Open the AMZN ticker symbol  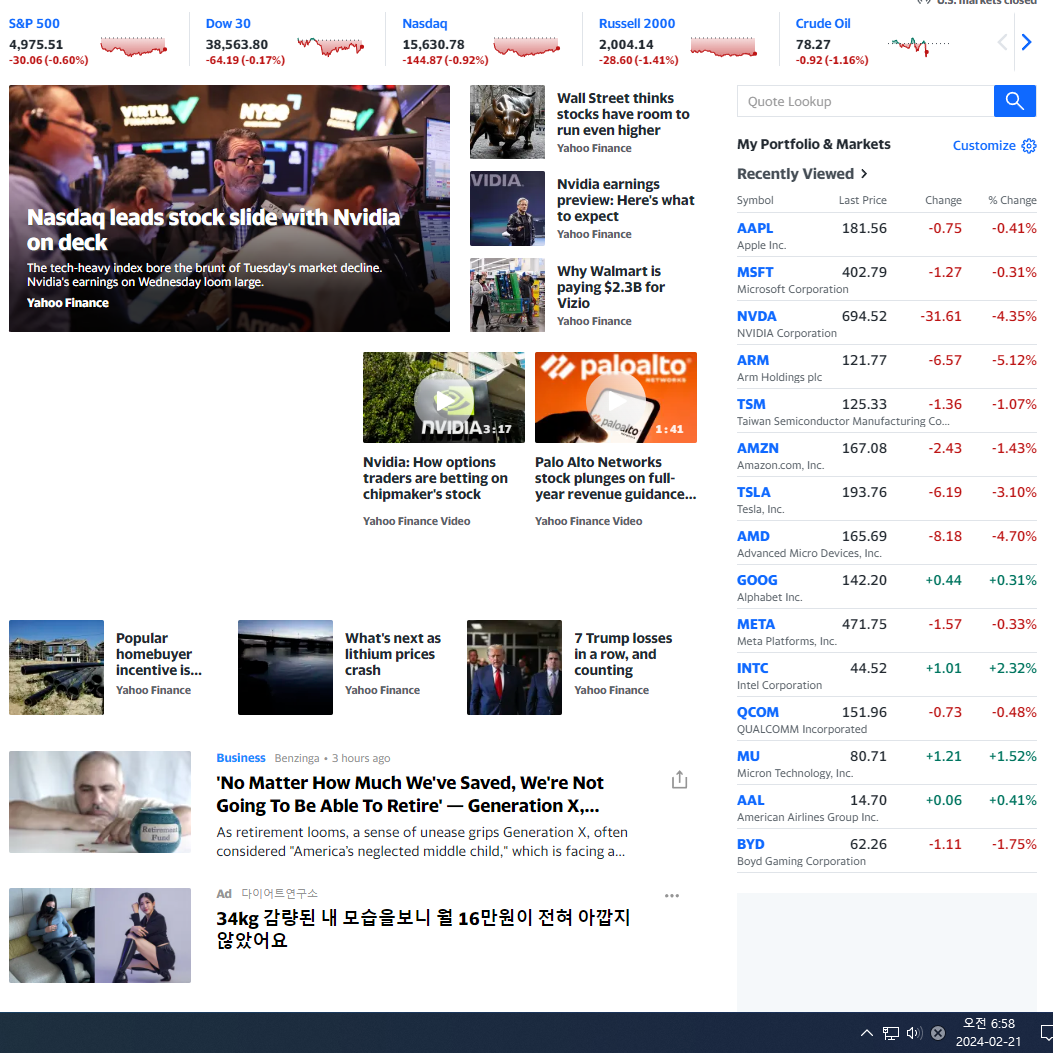pyautogui.click(x=758, y=448)
